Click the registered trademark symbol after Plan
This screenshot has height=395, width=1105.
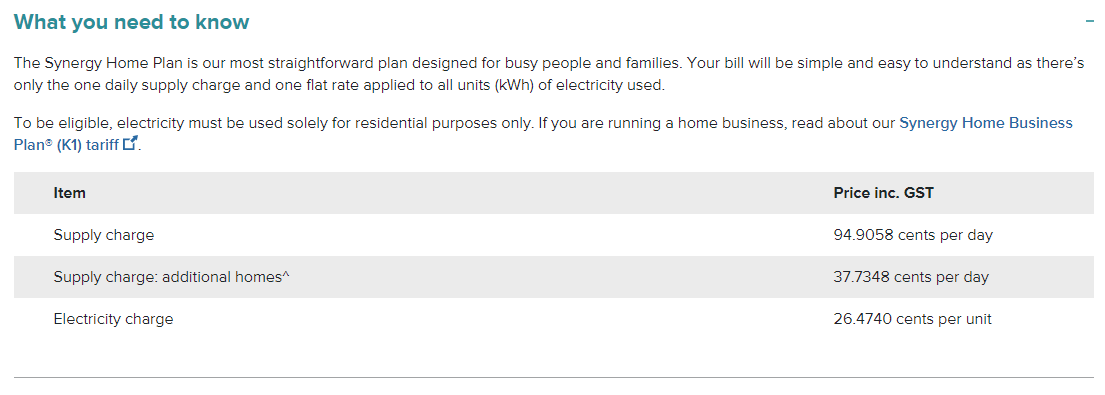click(x=49, y=144)
